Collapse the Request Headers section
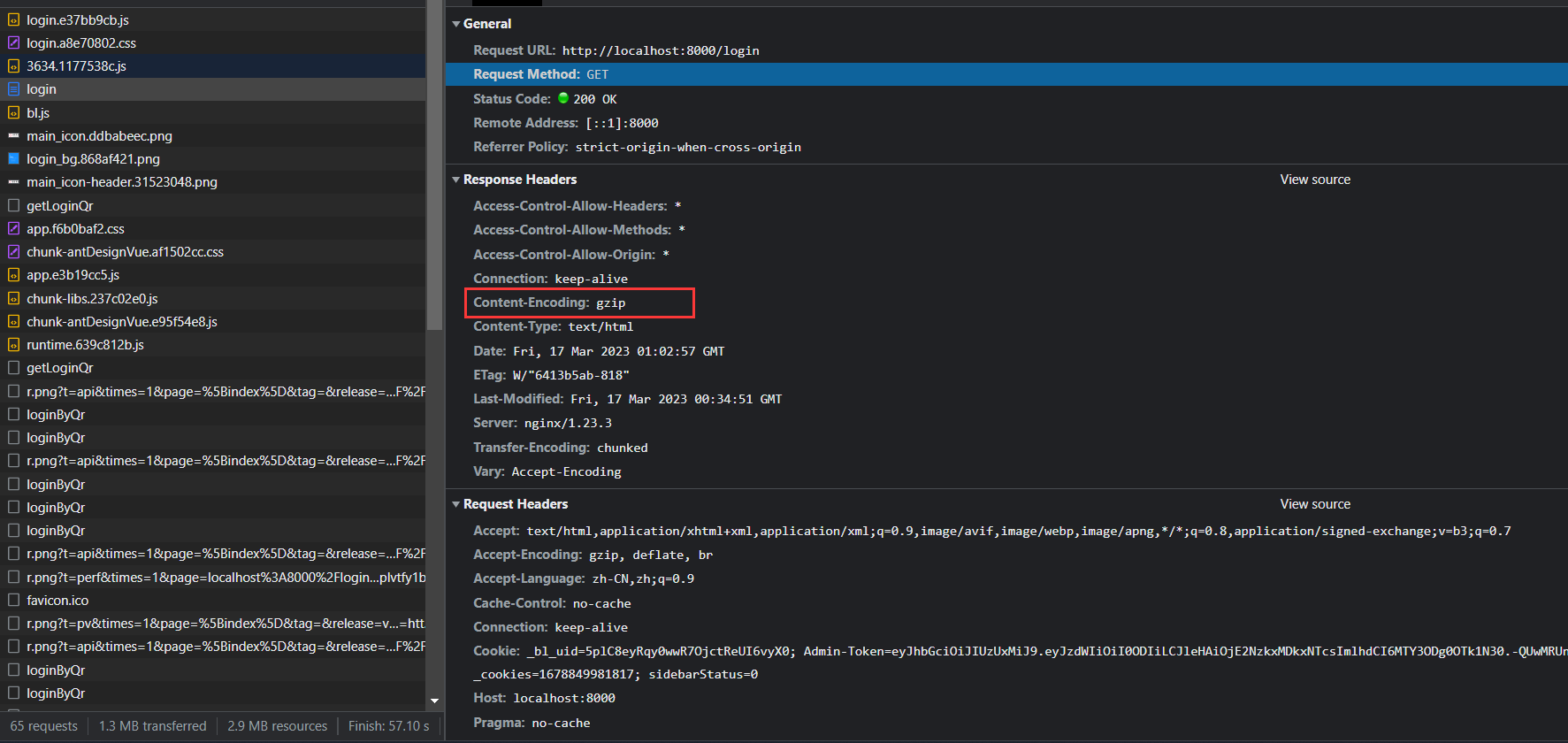The image size is (1568, 743). point(456,504)
